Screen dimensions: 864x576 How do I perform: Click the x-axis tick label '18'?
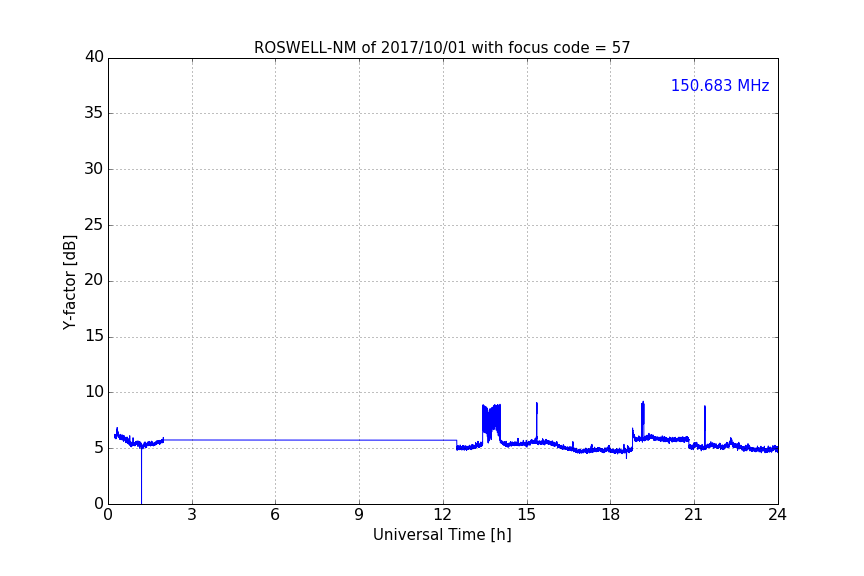click(611, 515)
